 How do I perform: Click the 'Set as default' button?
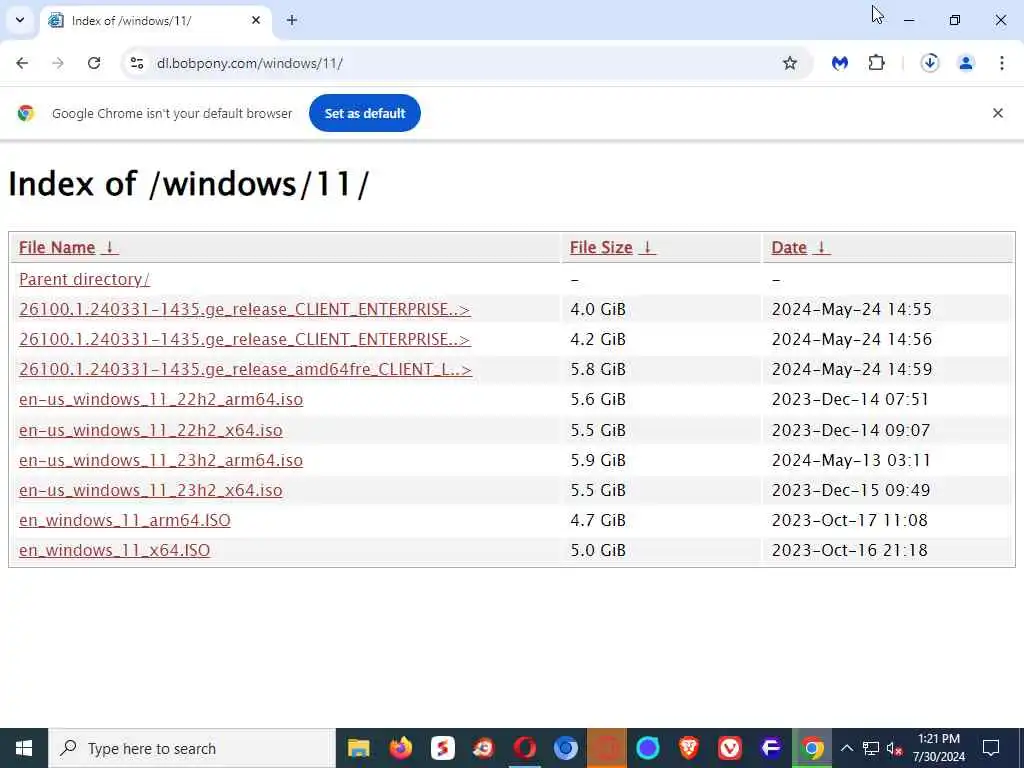[364, 113]
